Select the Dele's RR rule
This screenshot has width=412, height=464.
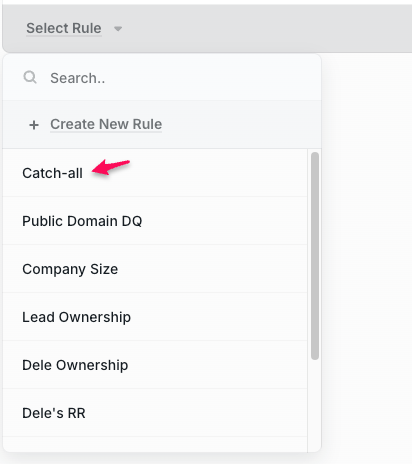(54, 413)
